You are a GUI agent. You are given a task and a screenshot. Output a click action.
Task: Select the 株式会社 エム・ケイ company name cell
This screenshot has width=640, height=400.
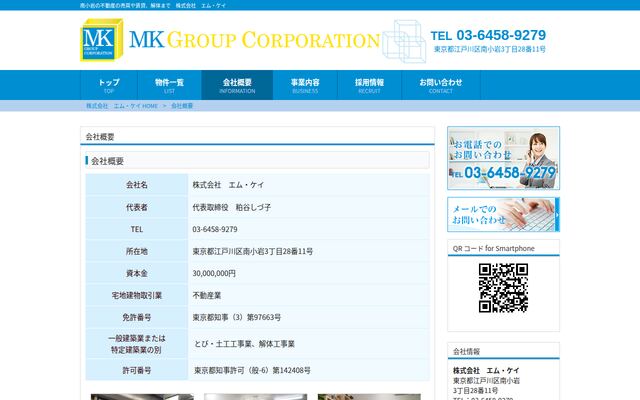pyautogui.click(x=309, y=185)
